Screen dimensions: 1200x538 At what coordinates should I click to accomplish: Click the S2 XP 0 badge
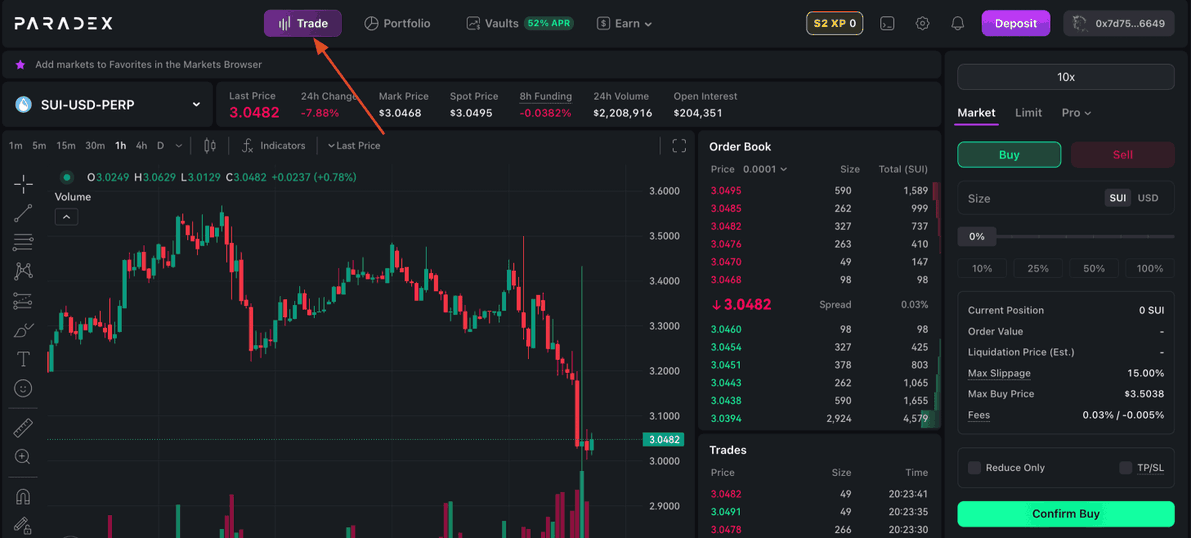coord(834,23)
